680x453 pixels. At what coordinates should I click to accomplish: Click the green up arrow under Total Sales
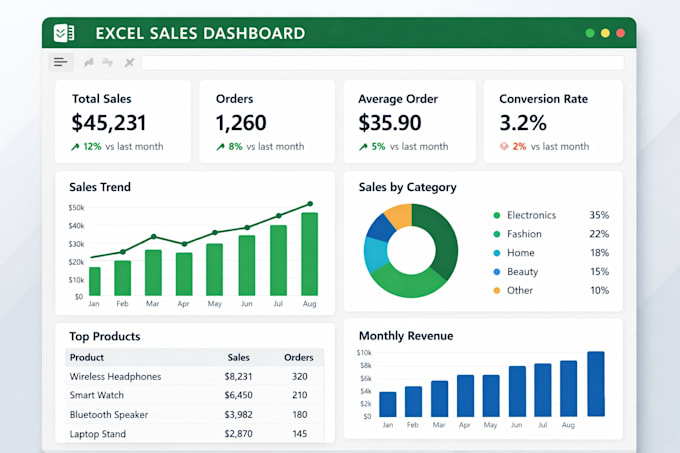pos(75,147)
